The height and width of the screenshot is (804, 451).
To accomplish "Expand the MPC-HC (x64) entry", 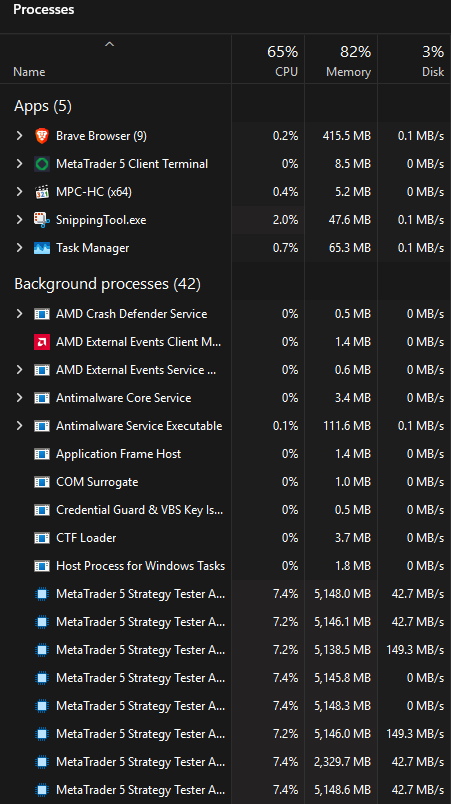I will (x=19, y=192).
